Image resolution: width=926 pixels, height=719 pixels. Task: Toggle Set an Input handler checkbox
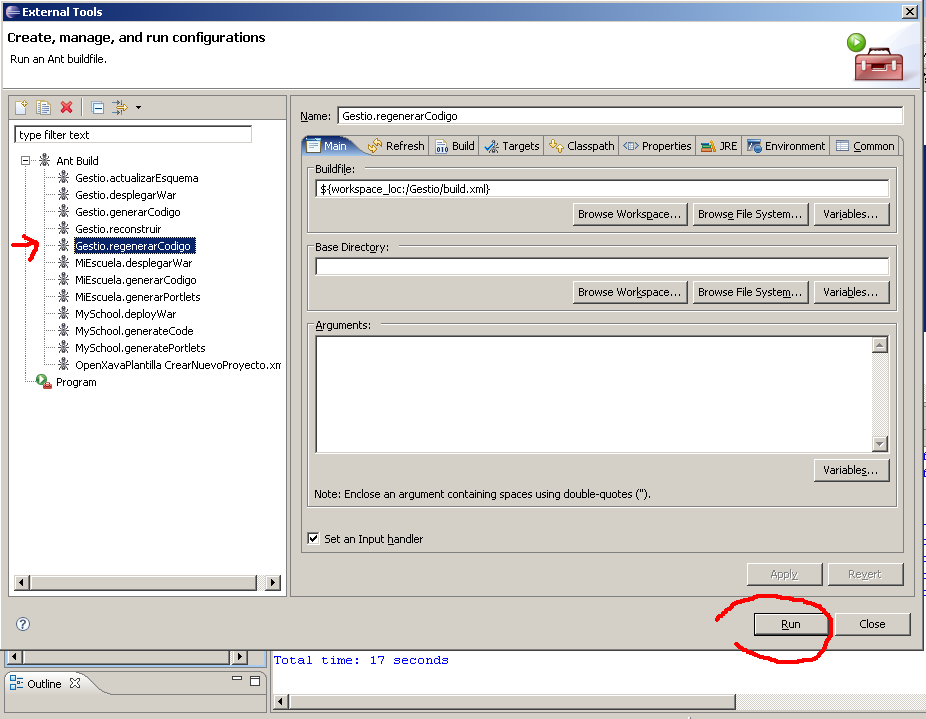[x=313, y=538]
